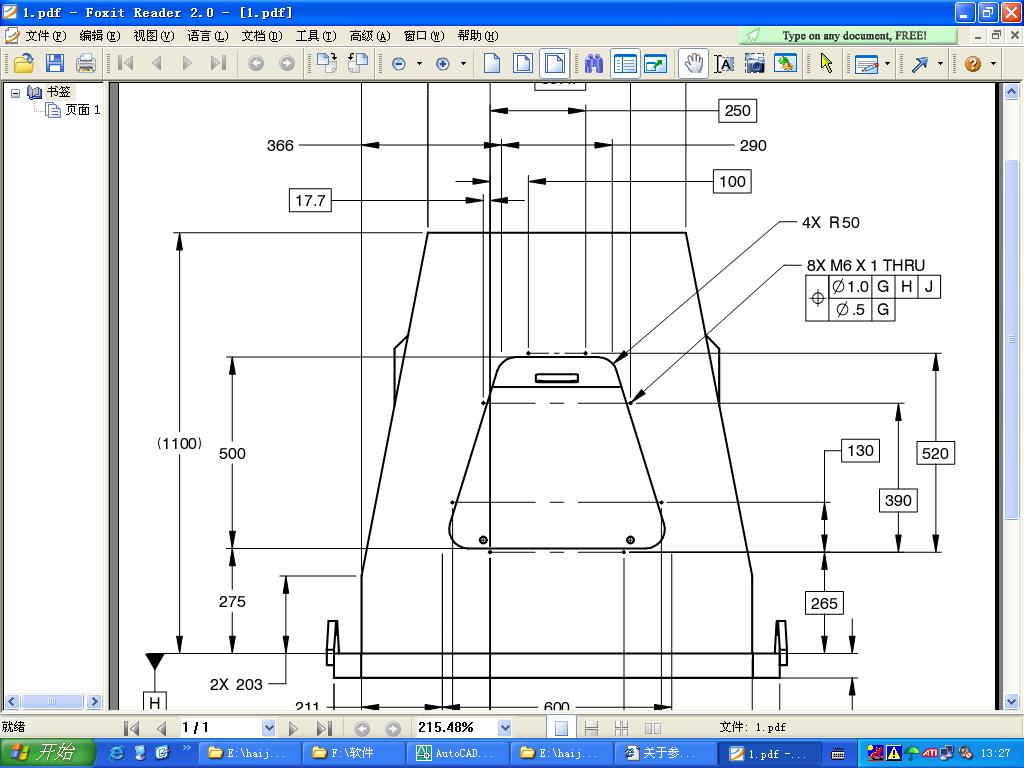Screen dimensions: 1024x768
Task: Go to previous page via top toolbar
Action: coord(156,63)
